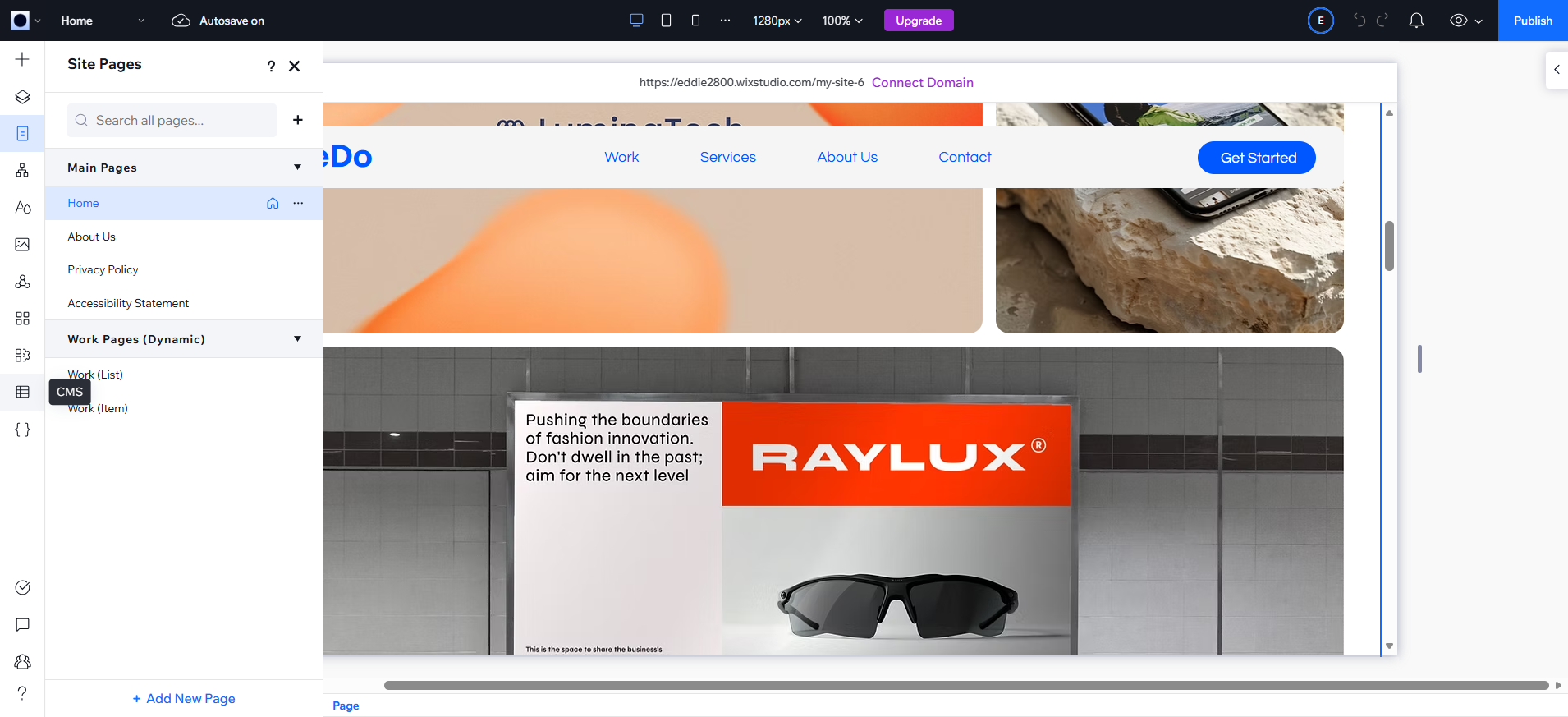Click the Upgrade button

(x=919, y=21)
